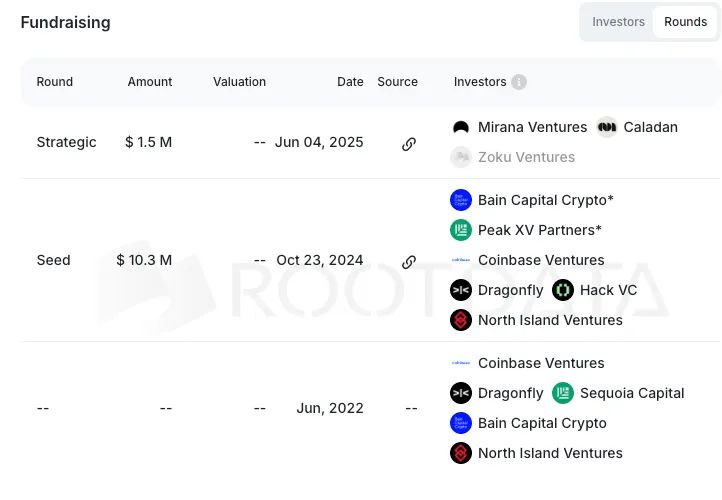Open North Island Ventures link in Jun, 2022 row

(550, 453)
